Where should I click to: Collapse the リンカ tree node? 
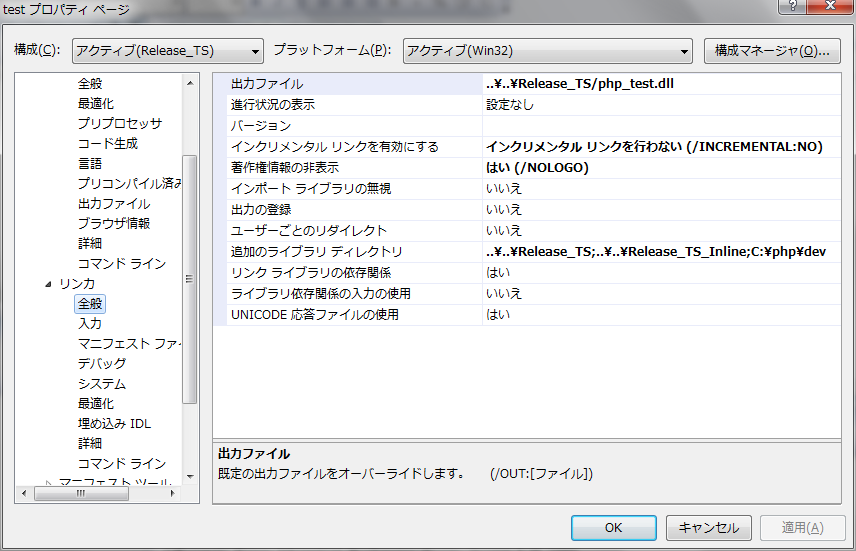49,285
